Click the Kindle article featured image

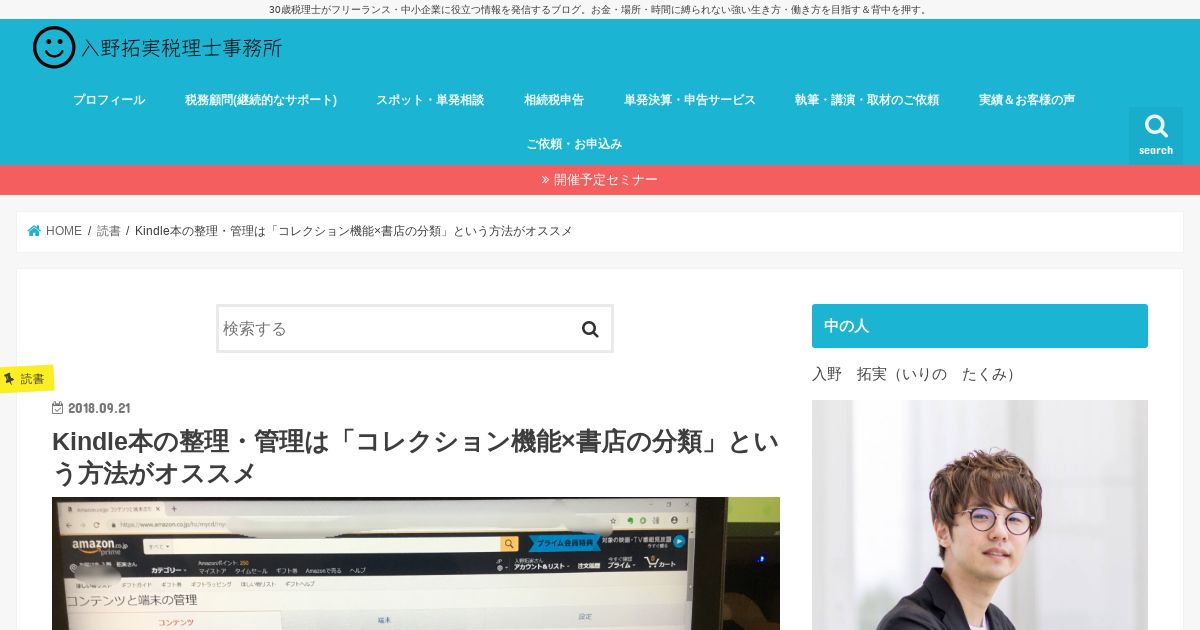pos(416,563)
